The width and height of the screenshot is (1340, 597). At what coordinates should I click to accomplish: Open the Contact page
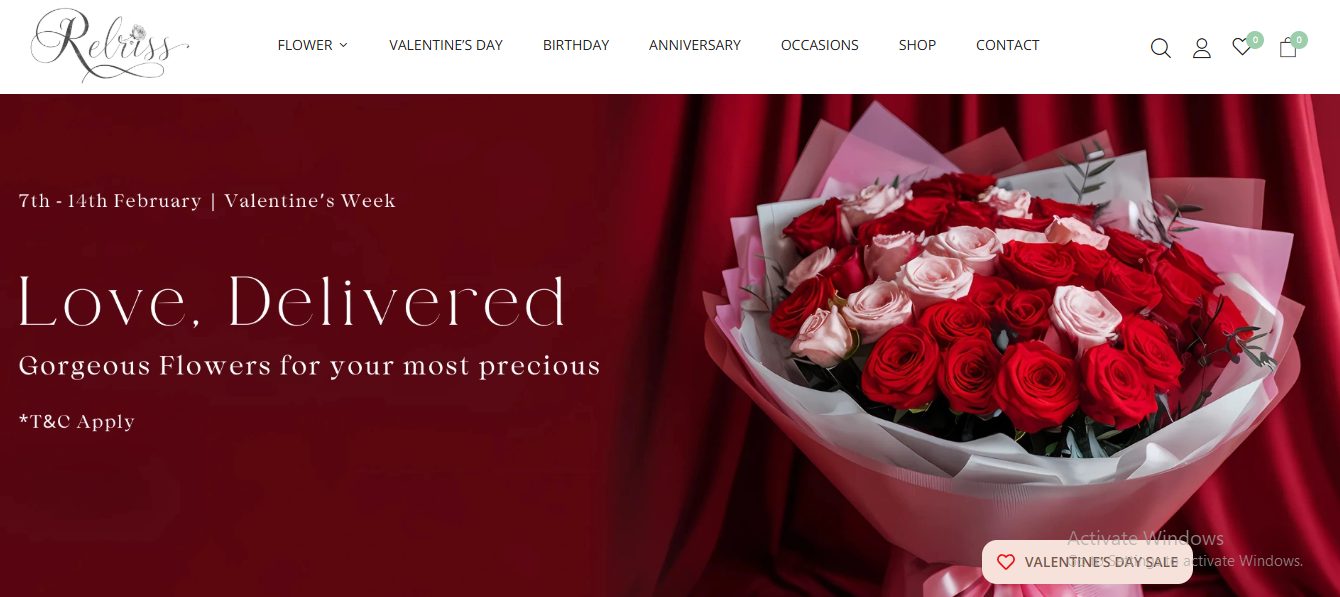tap(1007, 45)
